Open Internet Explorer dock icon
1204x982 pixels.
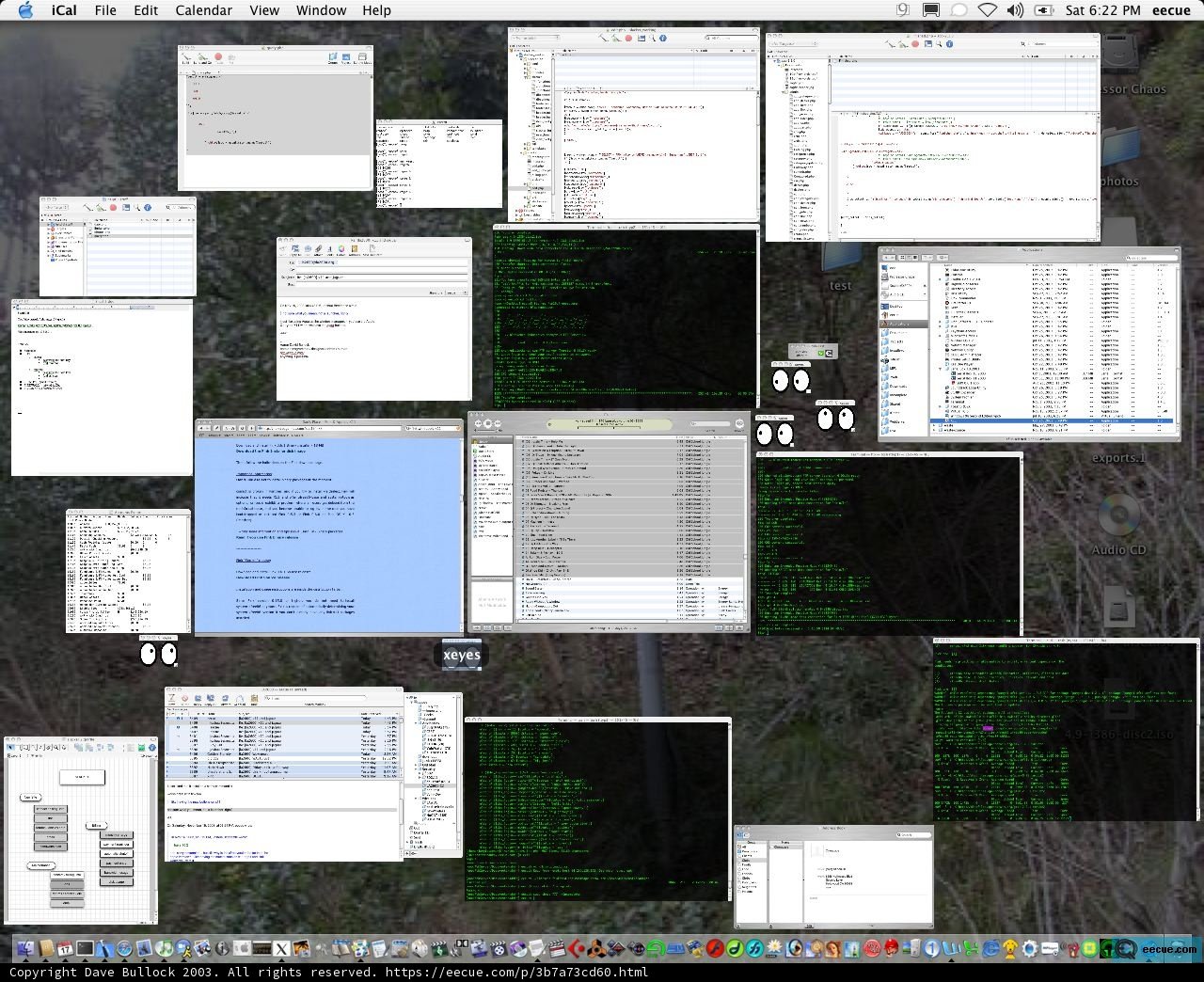pos(990,948)
